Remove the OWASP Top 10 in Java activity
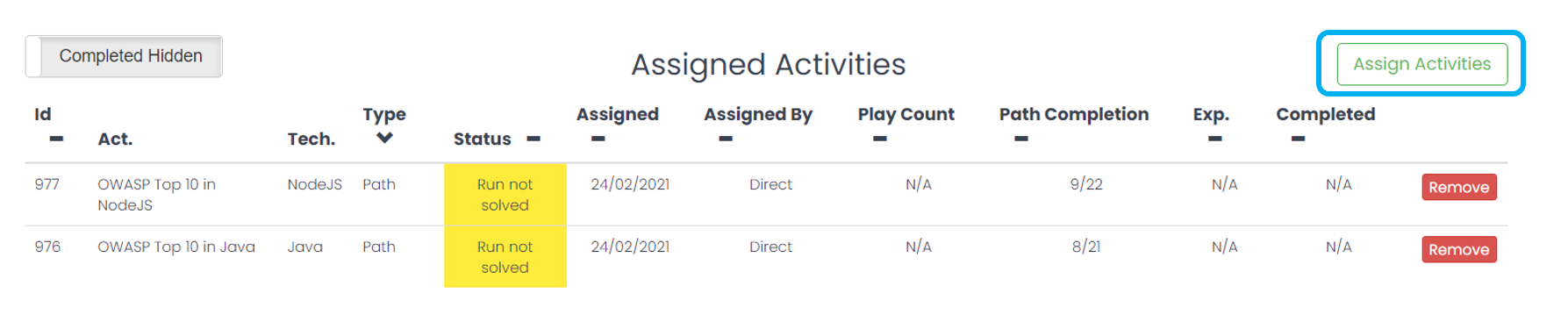 1459,249
